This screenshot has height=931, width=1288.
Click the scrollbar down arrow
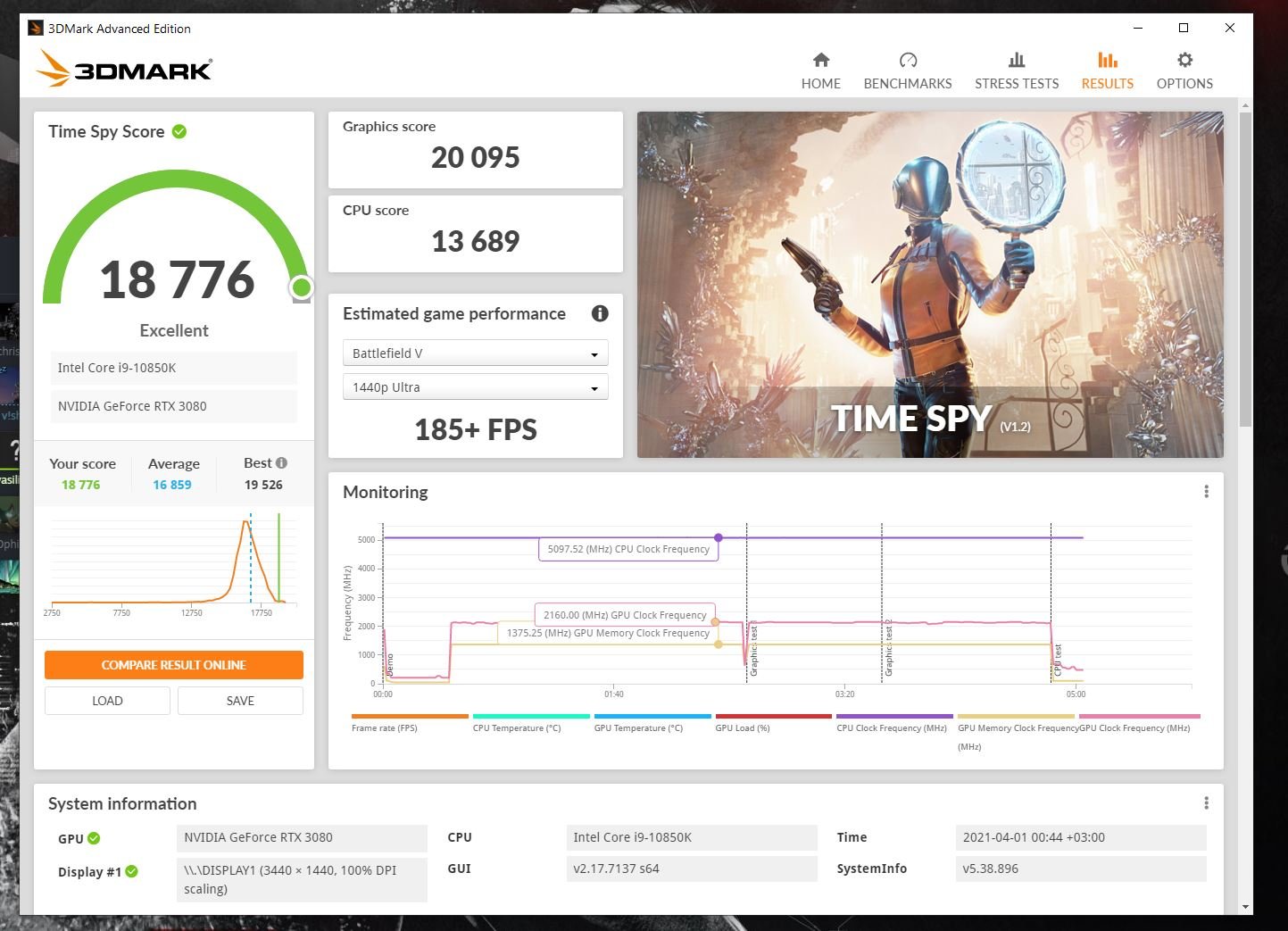point(1245,907)
